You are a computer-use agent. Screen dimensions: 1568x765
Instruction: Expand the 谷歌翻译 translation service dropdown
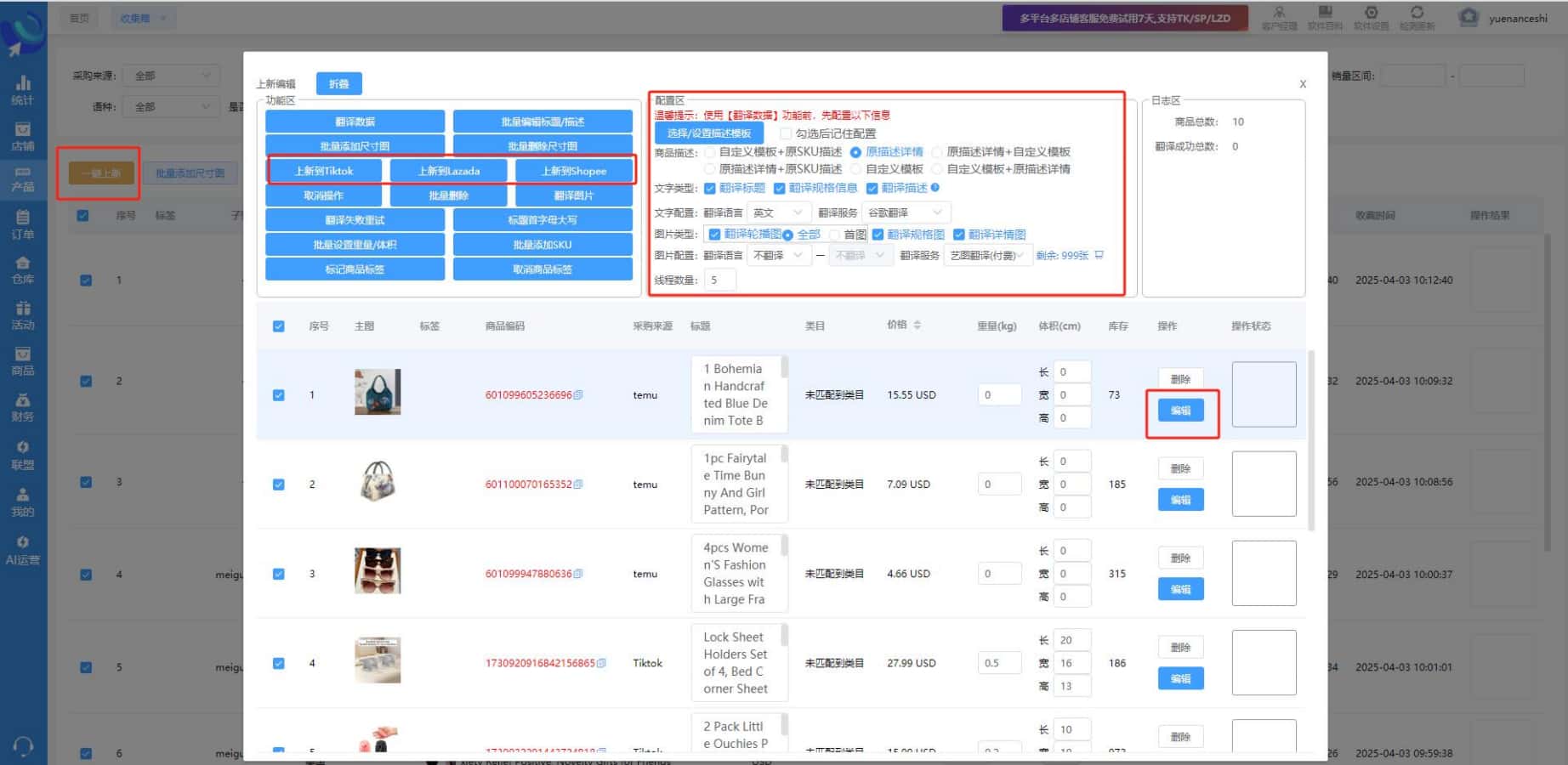coord(906,212)
